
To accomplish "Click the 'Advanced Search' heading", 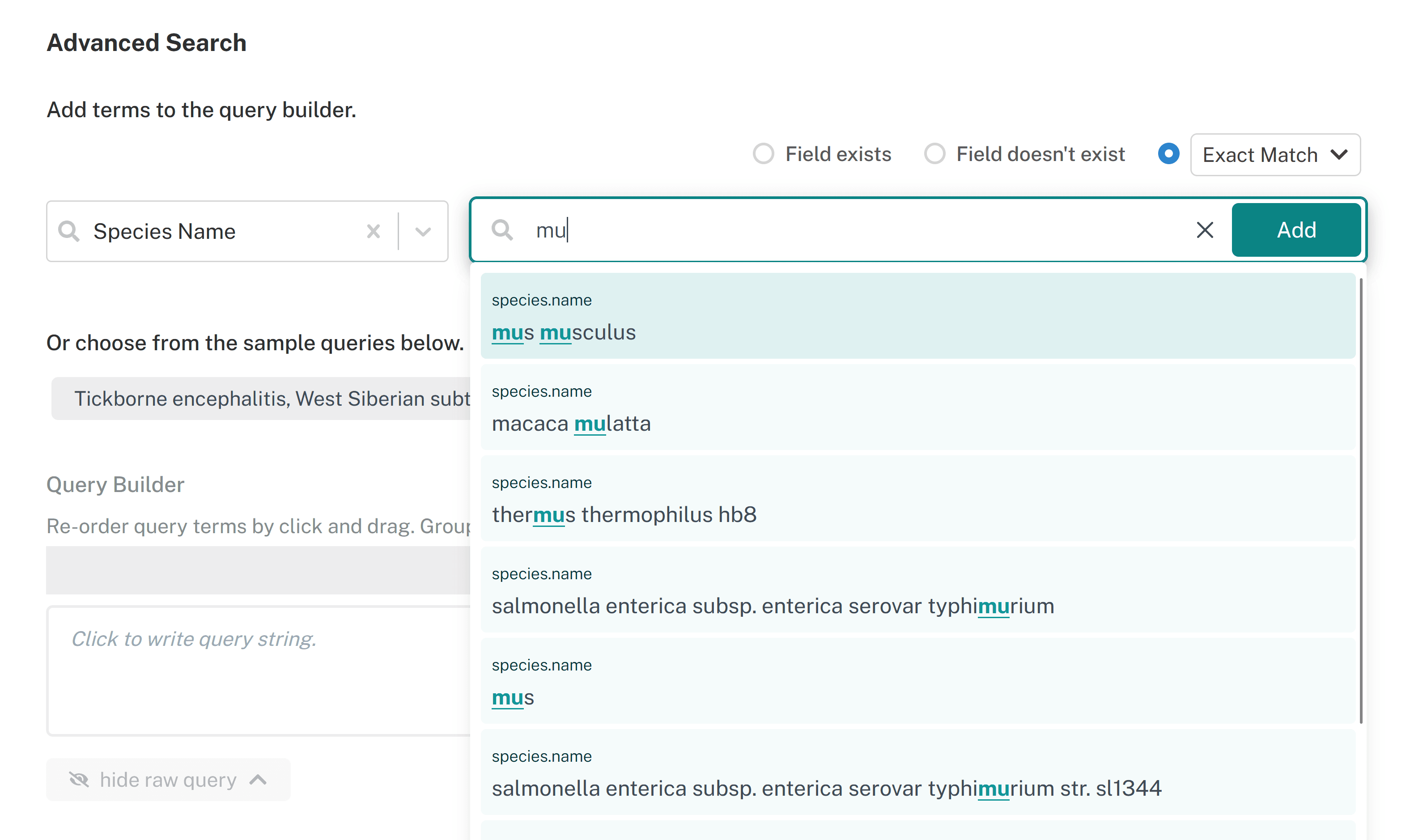I will (147, 42).
